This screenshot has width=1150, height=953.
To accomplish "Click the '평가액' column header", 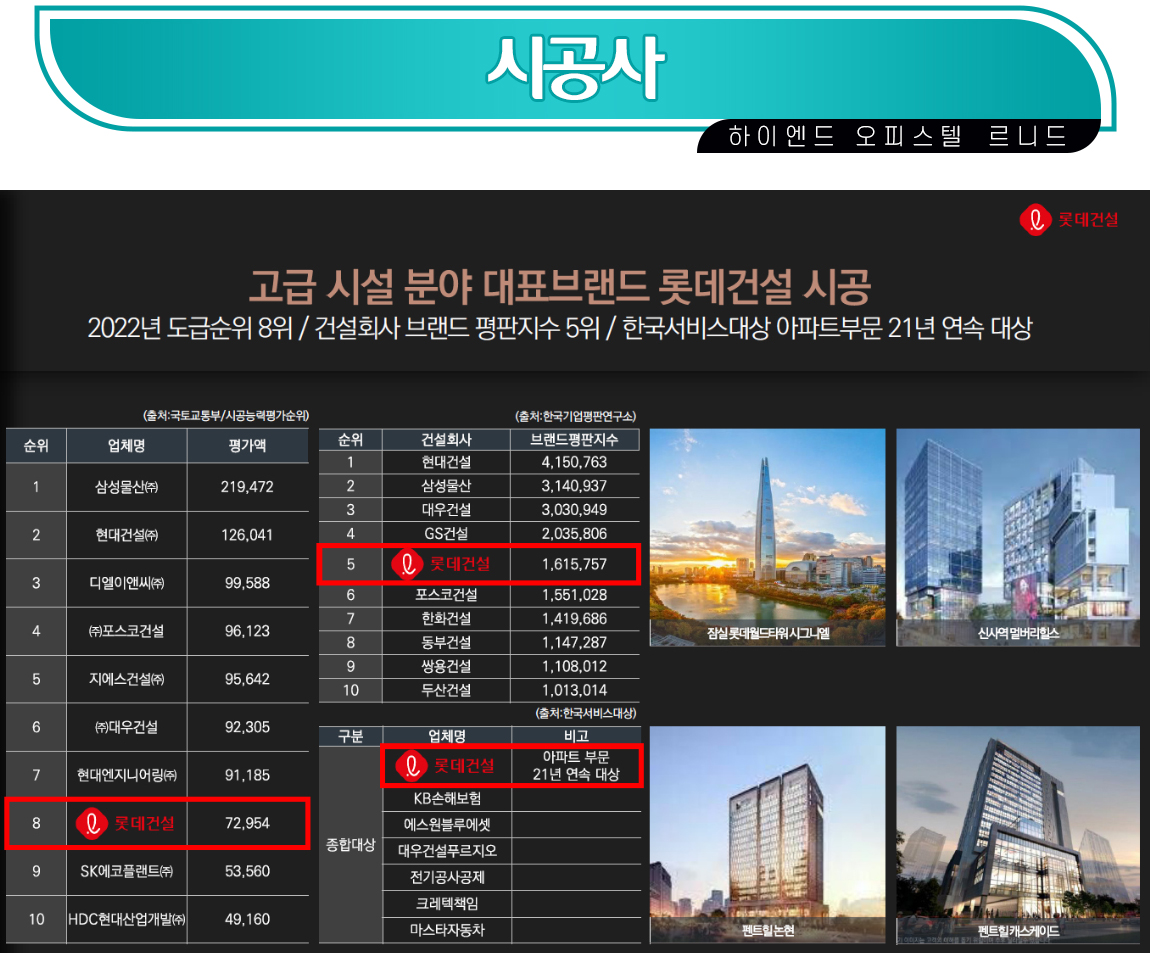I will pos(247,445).
